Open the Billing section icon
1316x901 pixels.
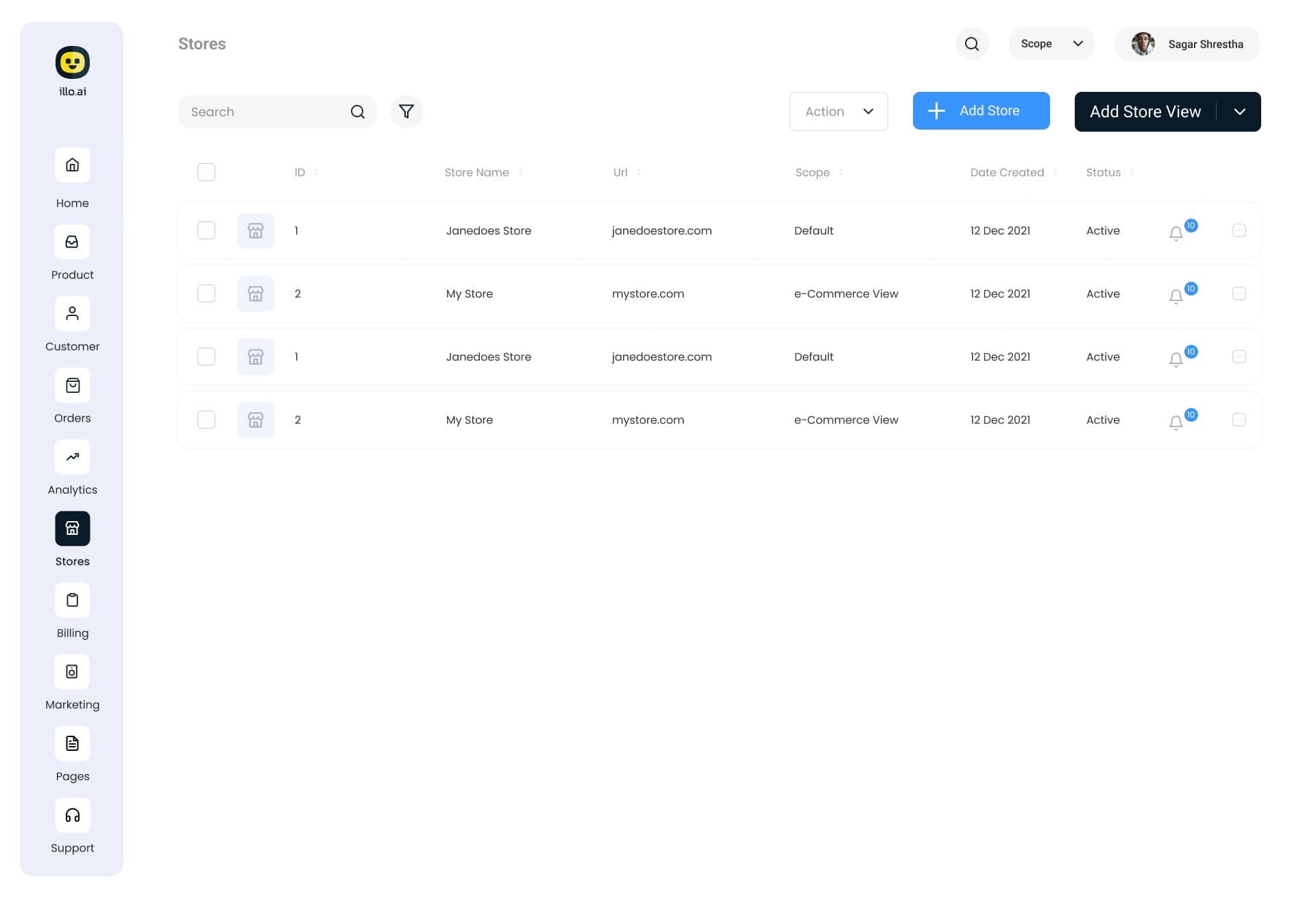point(73,601)
